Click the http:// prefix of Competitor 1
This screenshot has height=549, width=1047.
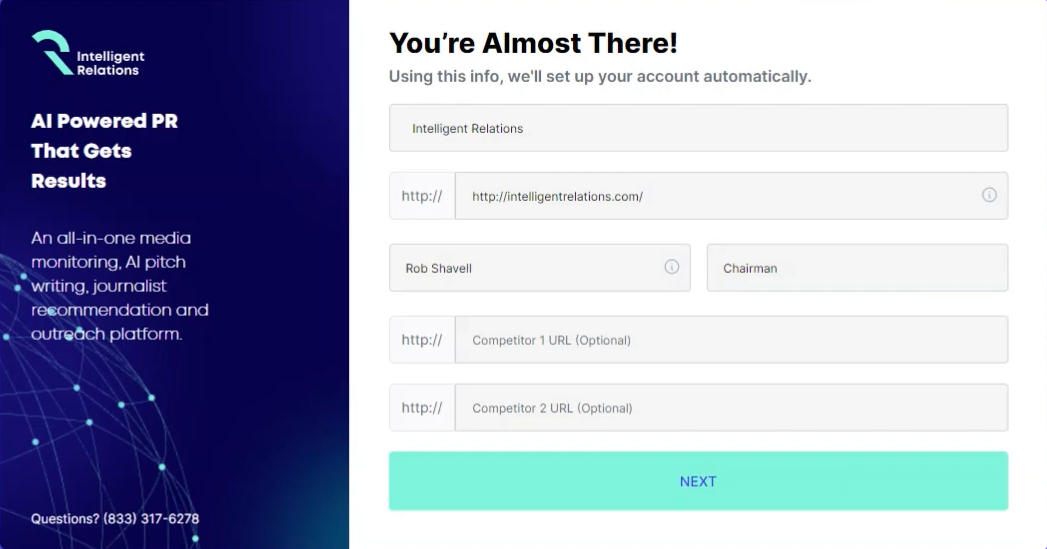tap(422, 339)
